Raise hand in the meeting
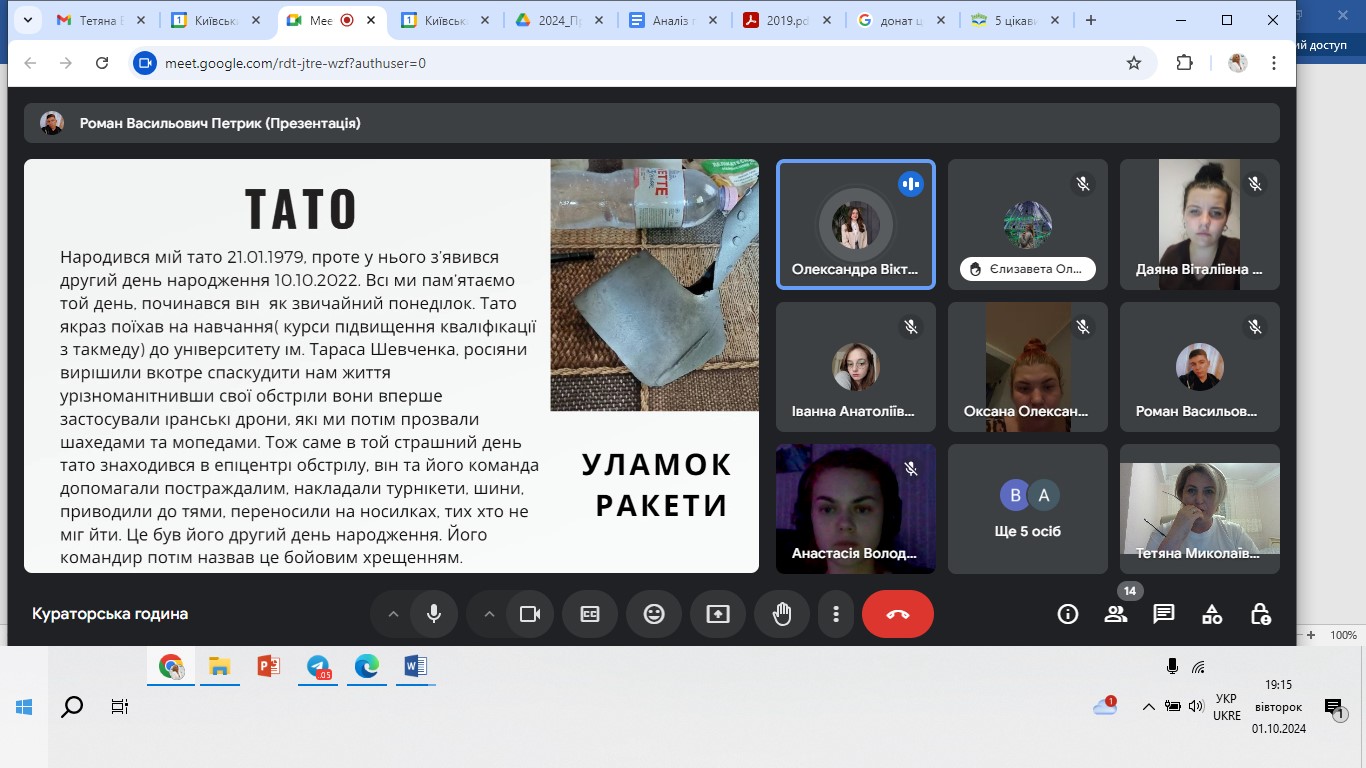The image size is (1366, 768). point(782,614)
